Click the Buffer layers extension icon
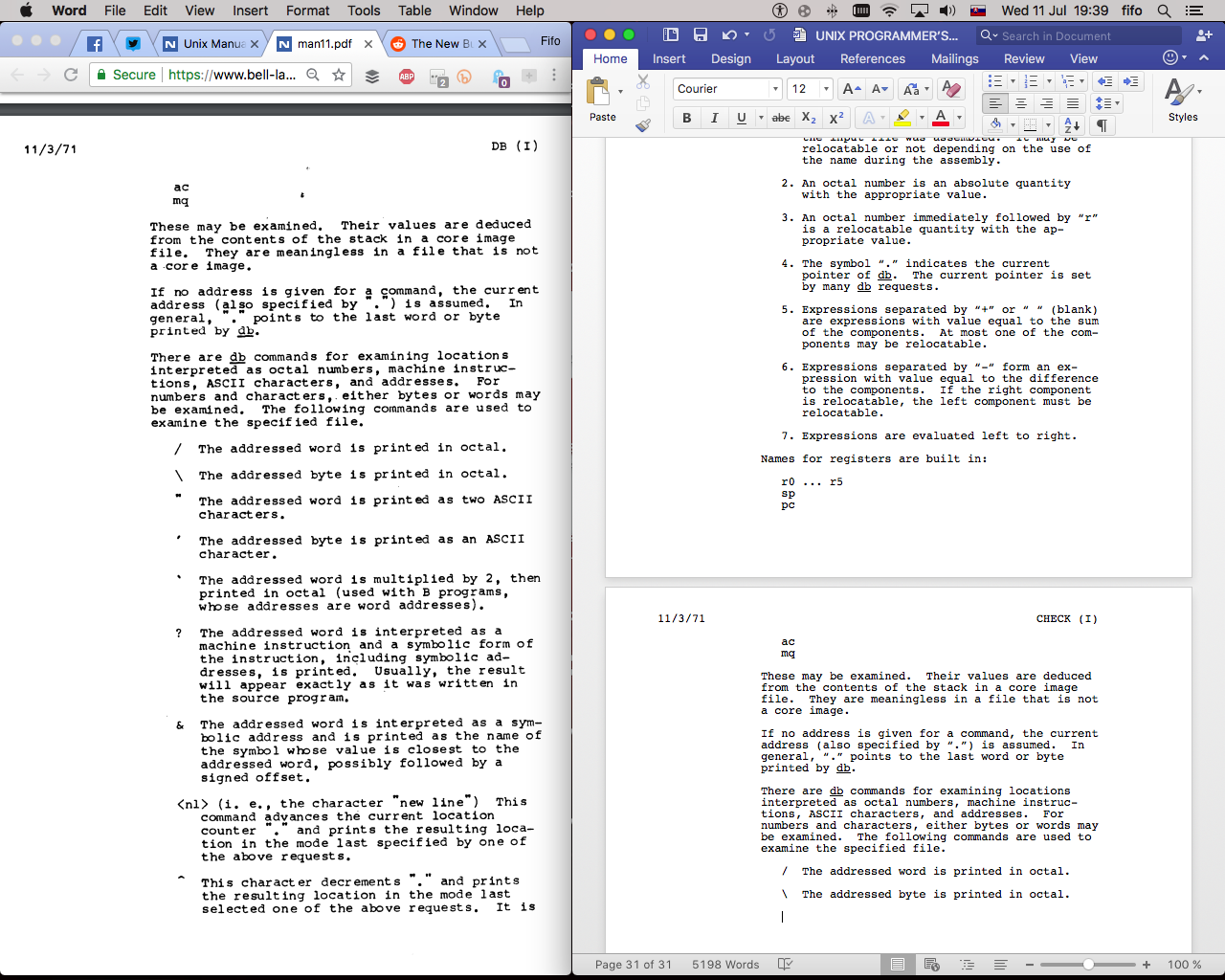The width and height of the screenshot is (1225, 980). (x=373, y=75)
